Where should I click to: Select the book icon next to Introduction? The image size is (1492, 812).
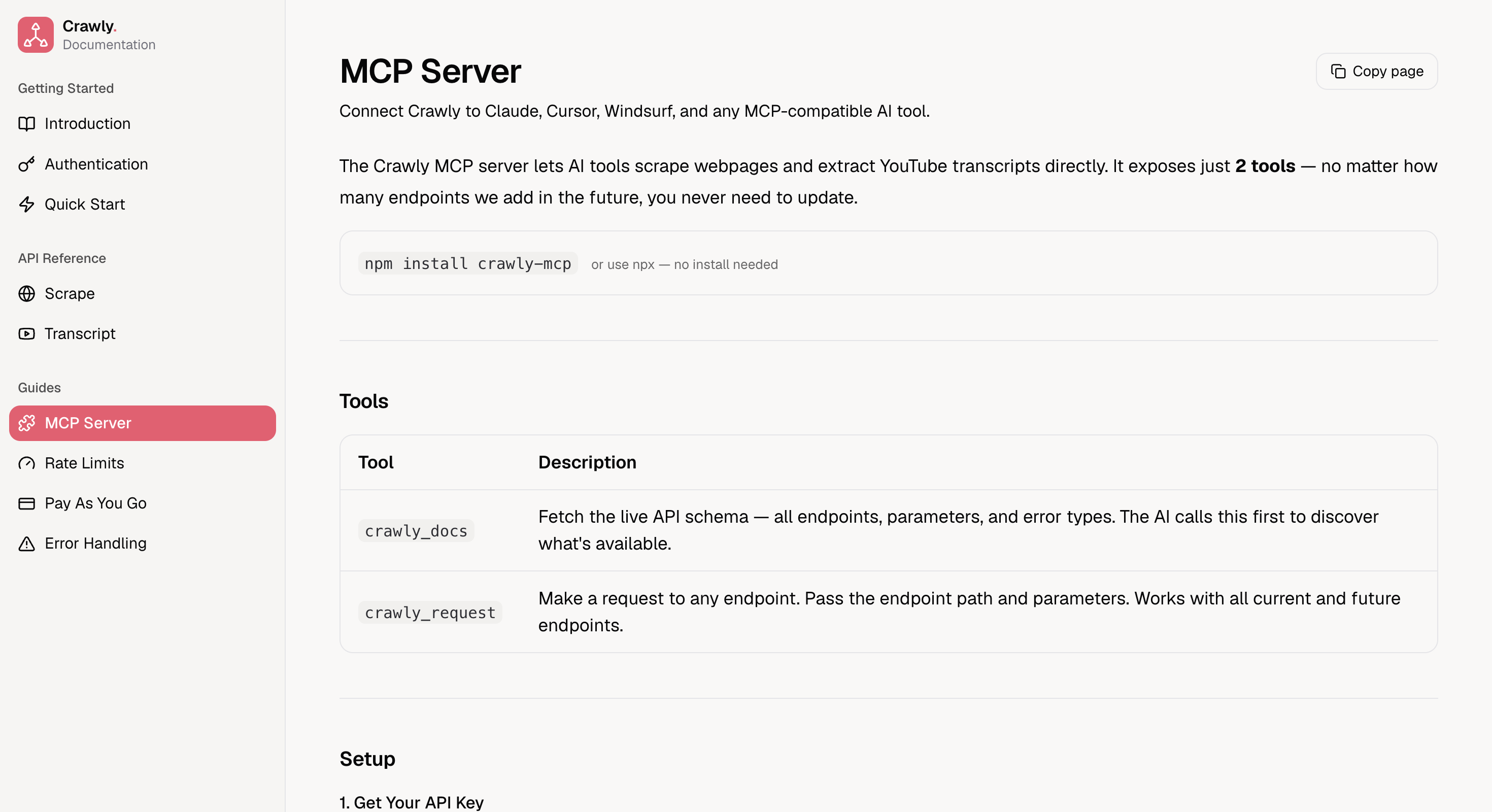tap(26, 123)
